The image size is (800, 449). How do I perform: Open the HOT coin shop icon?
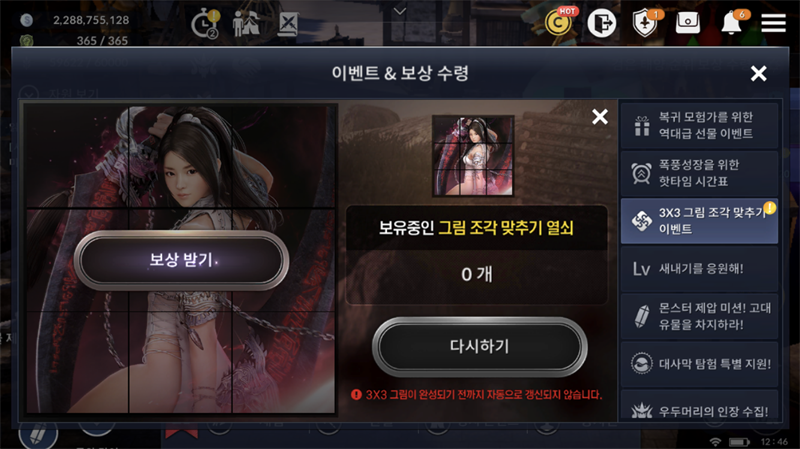[558, 22]
